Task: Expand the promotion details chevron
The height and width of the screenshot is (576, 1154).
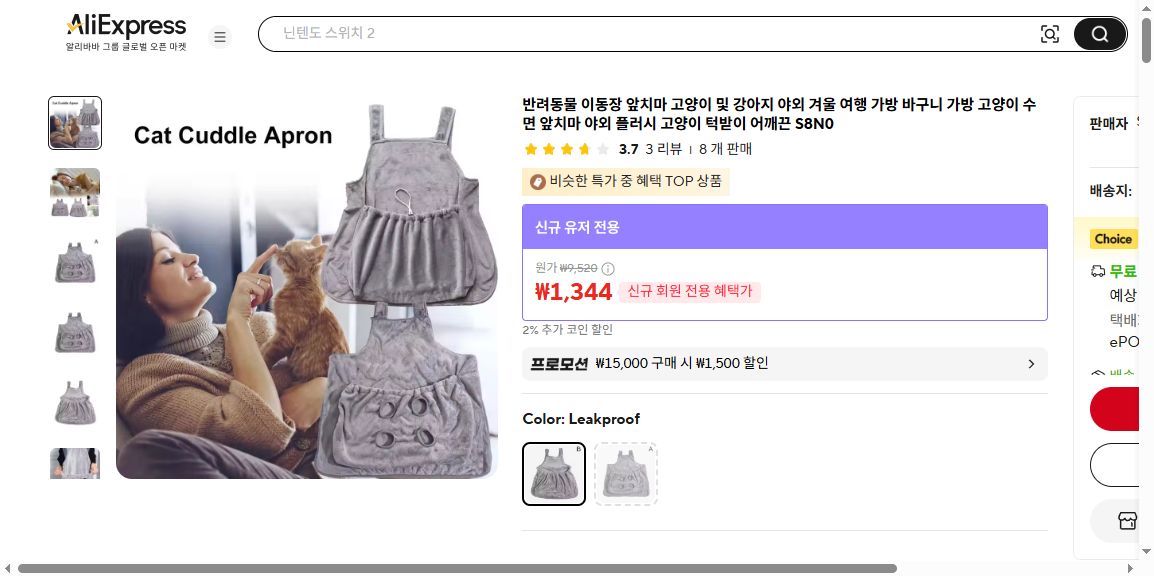Action: point(1031,364)
